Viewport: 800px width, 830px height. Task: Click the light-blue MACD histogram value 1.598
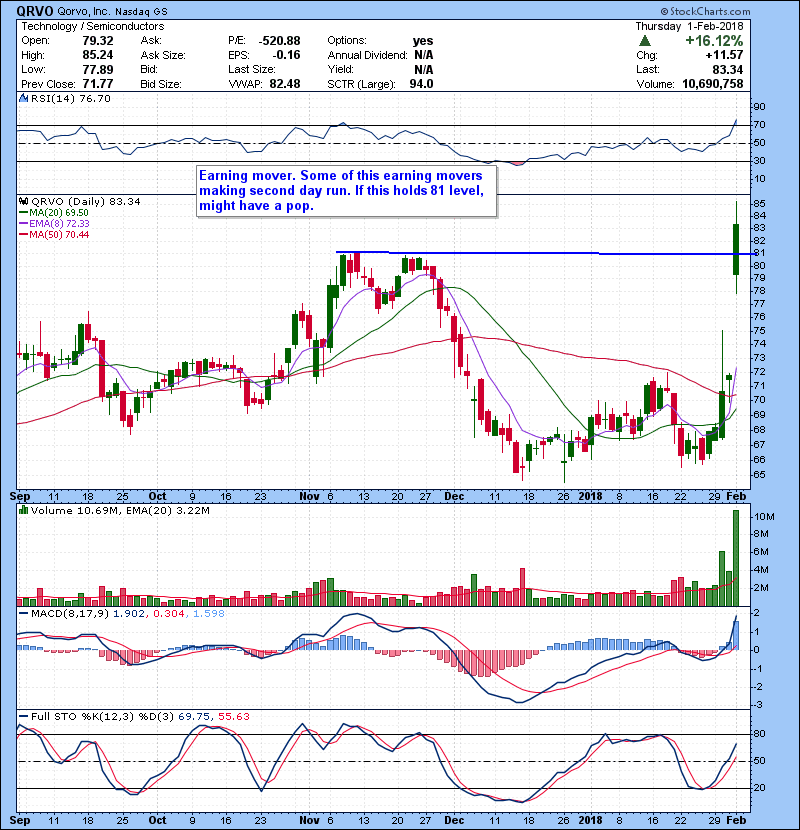209,614
